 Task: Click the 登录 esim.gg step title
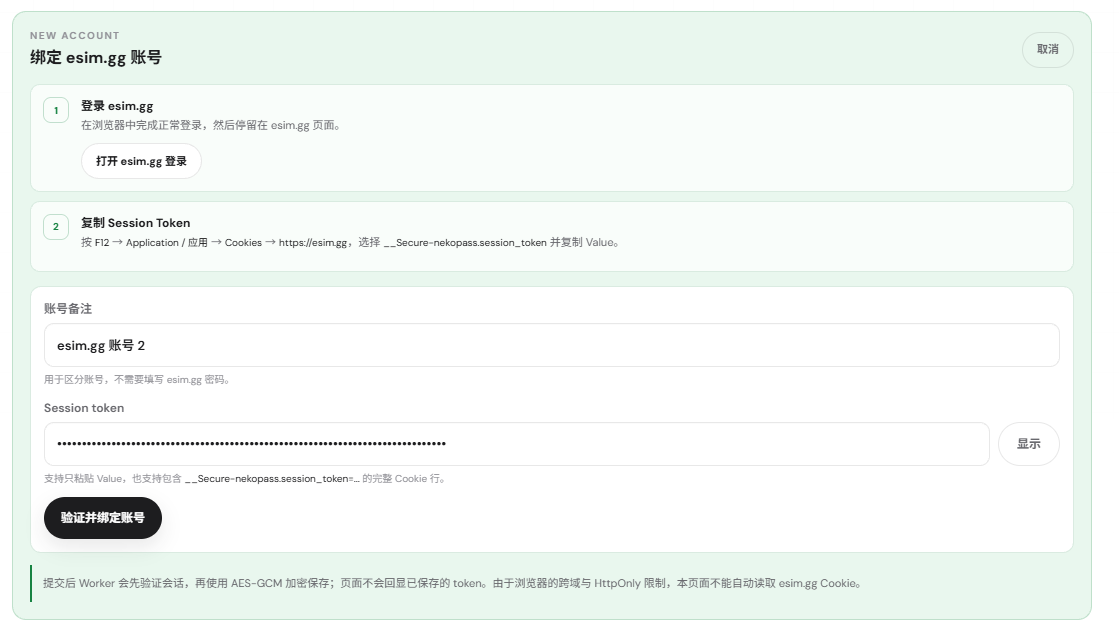tap(117, 106)
